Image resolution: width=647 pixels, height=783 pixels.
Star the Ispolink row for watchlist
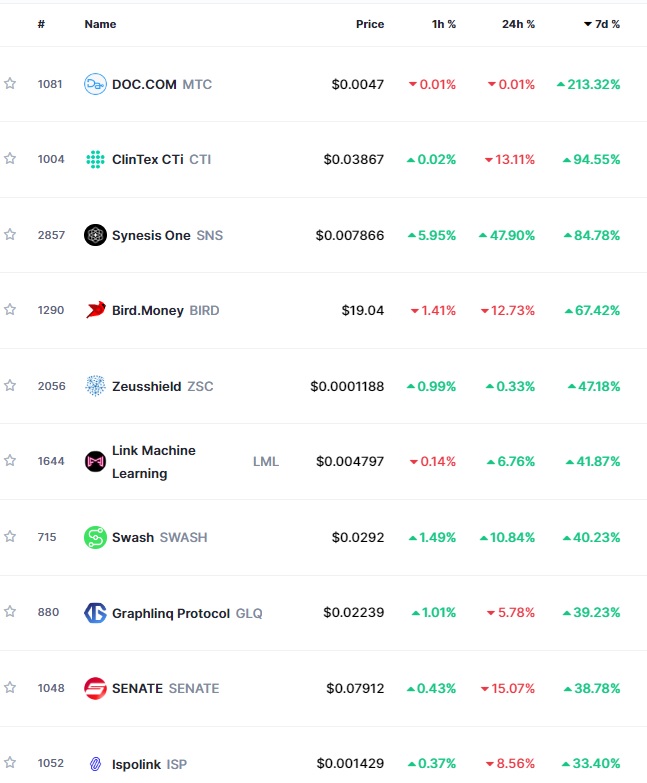(10, 763)
